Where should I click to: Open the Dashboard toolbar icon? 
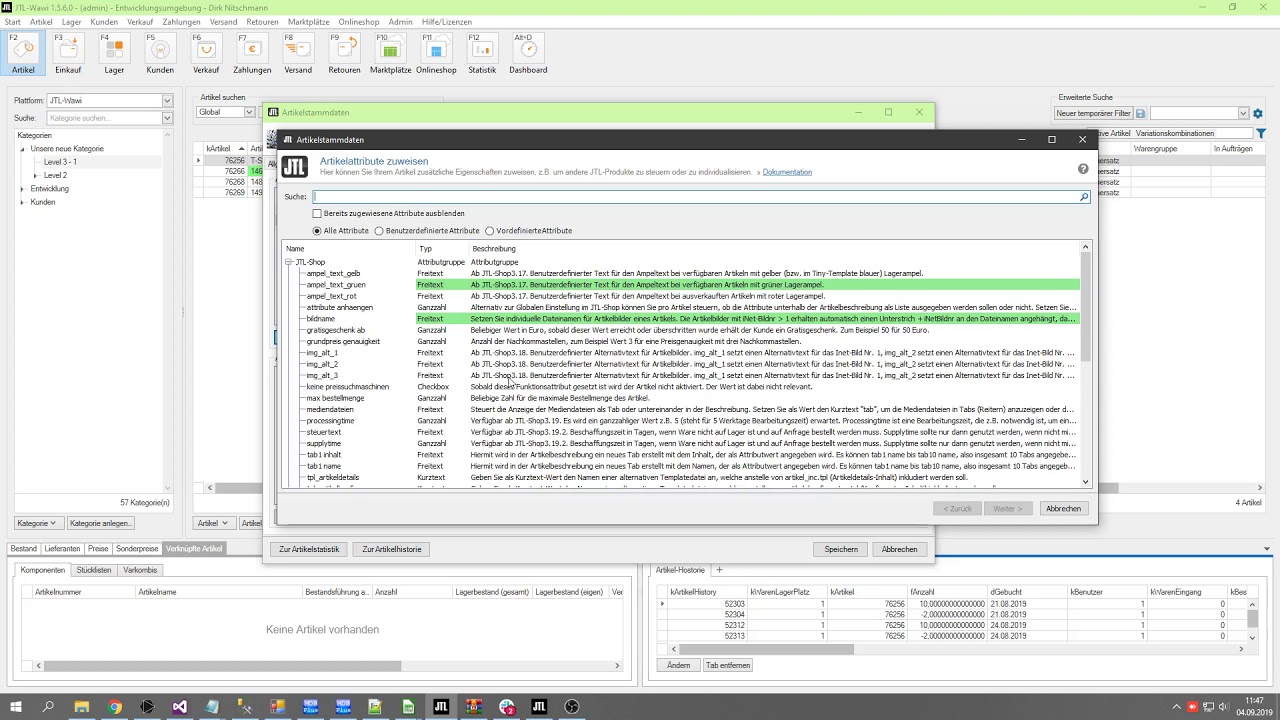(528, 54)
